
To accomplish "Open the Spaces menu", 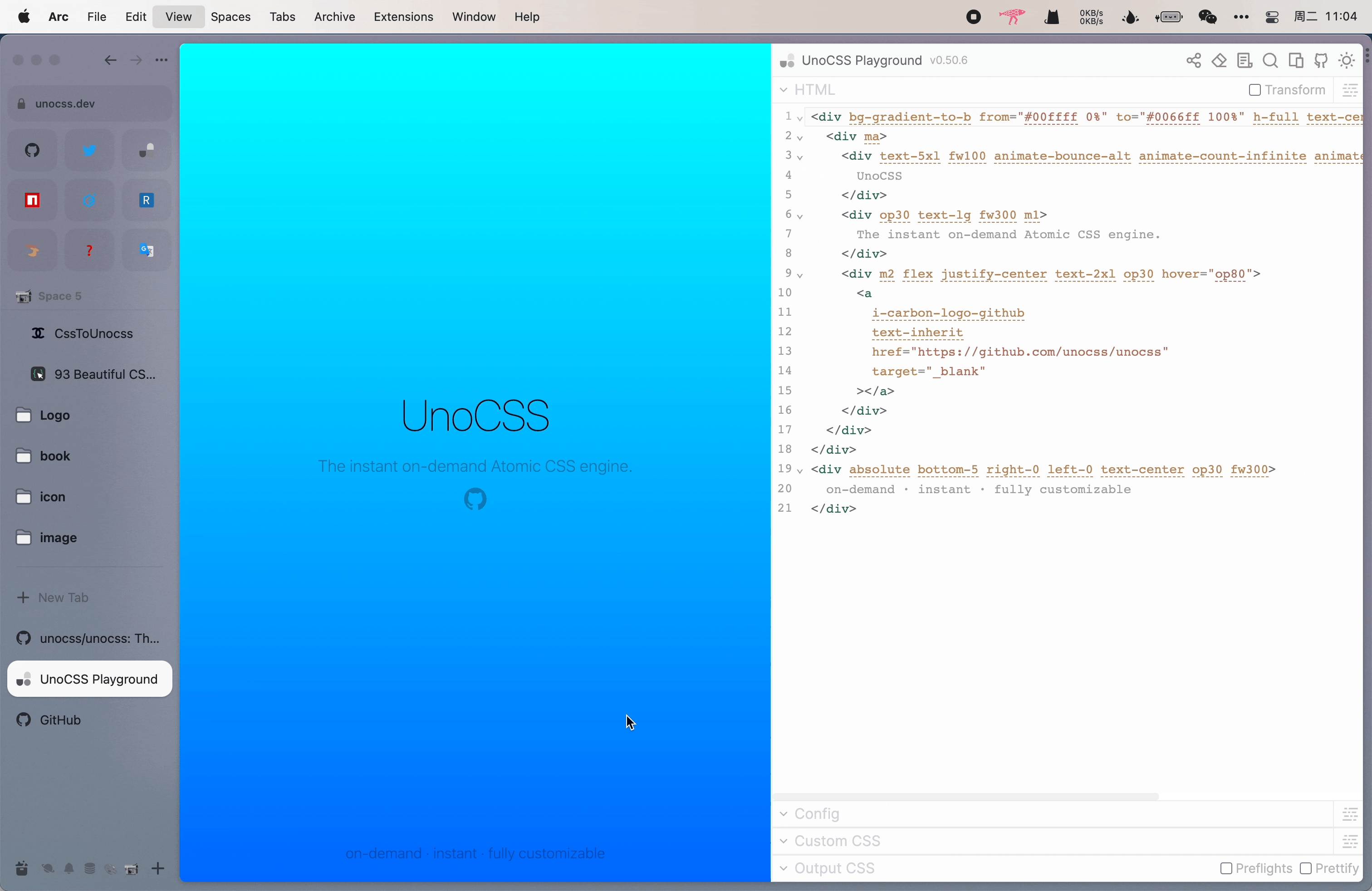I will pos(230,17).
